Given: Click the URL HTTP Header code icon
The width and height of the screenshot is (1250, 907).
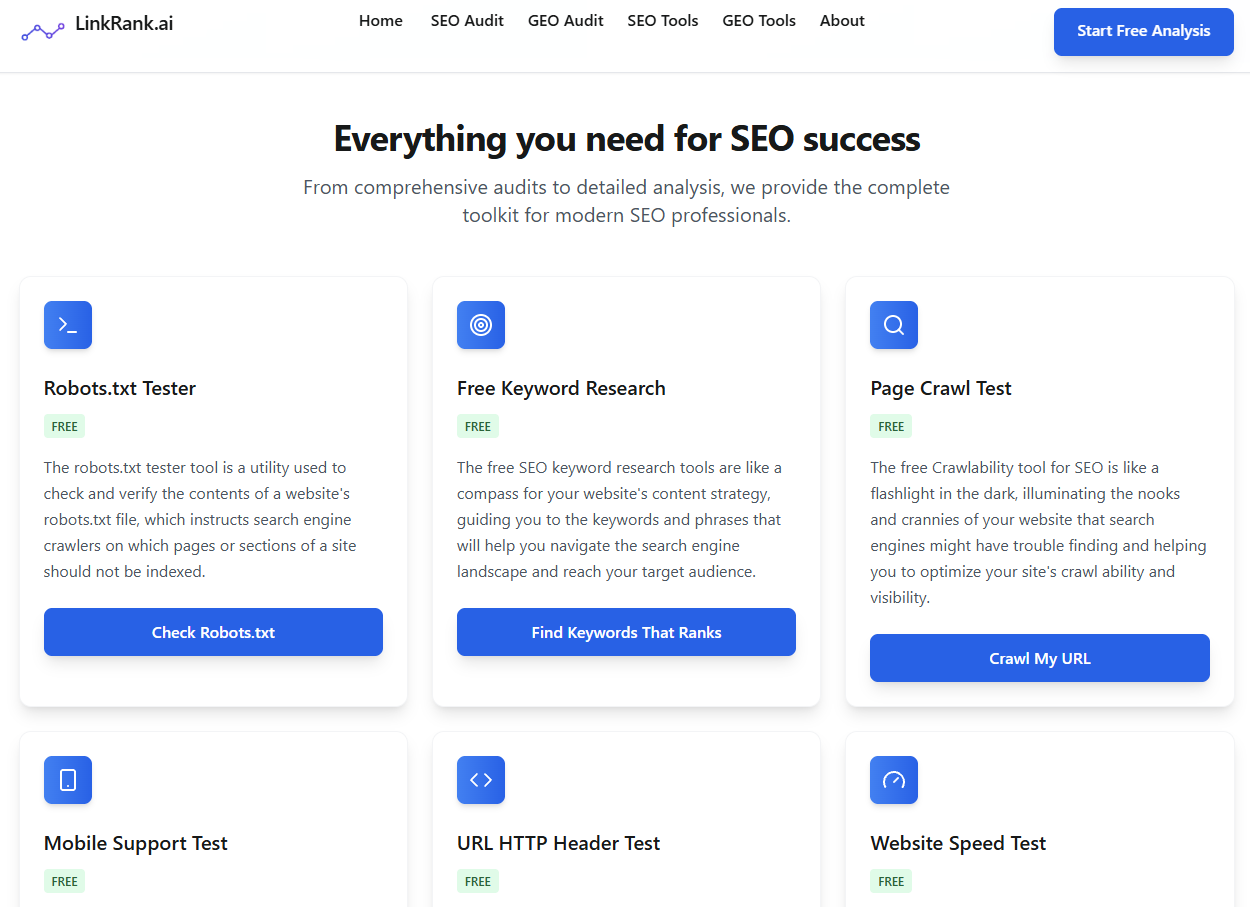Looking at the screenshot, I should pos(481,780).
